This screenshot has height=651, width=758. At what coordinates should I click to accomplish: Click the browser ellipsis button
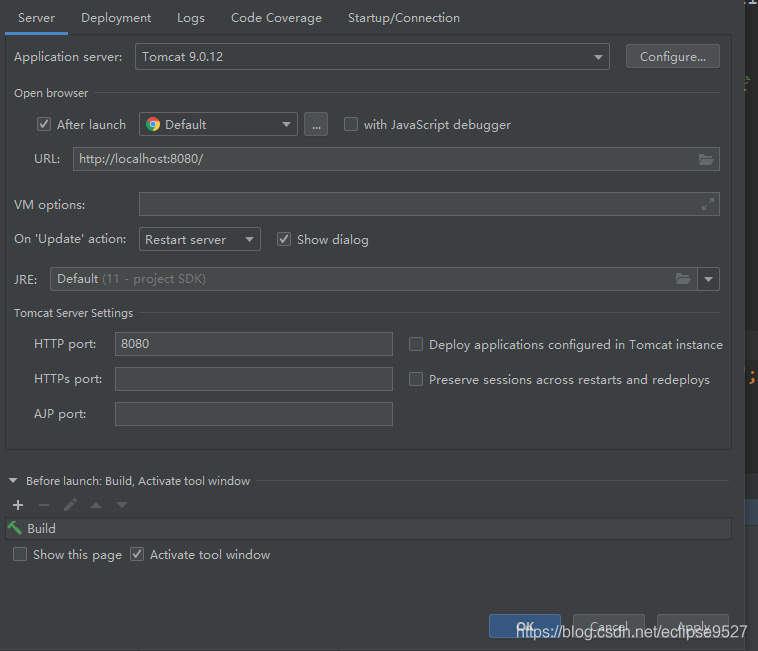tap(316, 124)
